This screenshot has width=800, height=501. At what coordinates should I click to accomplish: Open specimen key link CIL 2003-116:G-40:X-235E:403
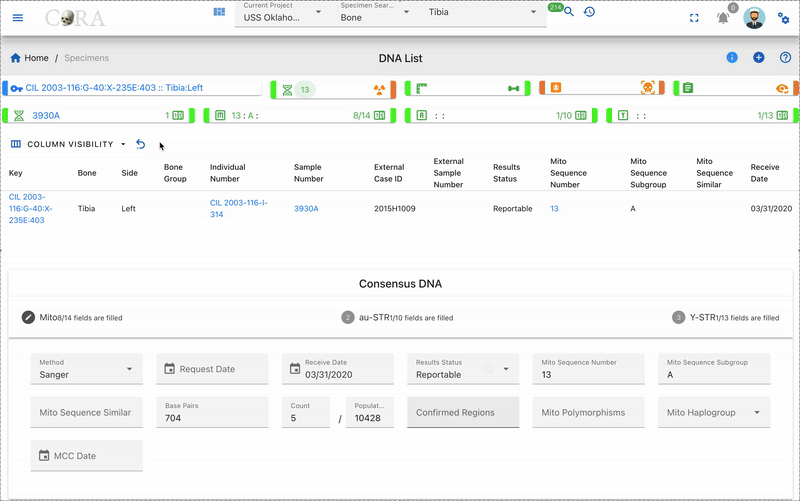[31, 209]
